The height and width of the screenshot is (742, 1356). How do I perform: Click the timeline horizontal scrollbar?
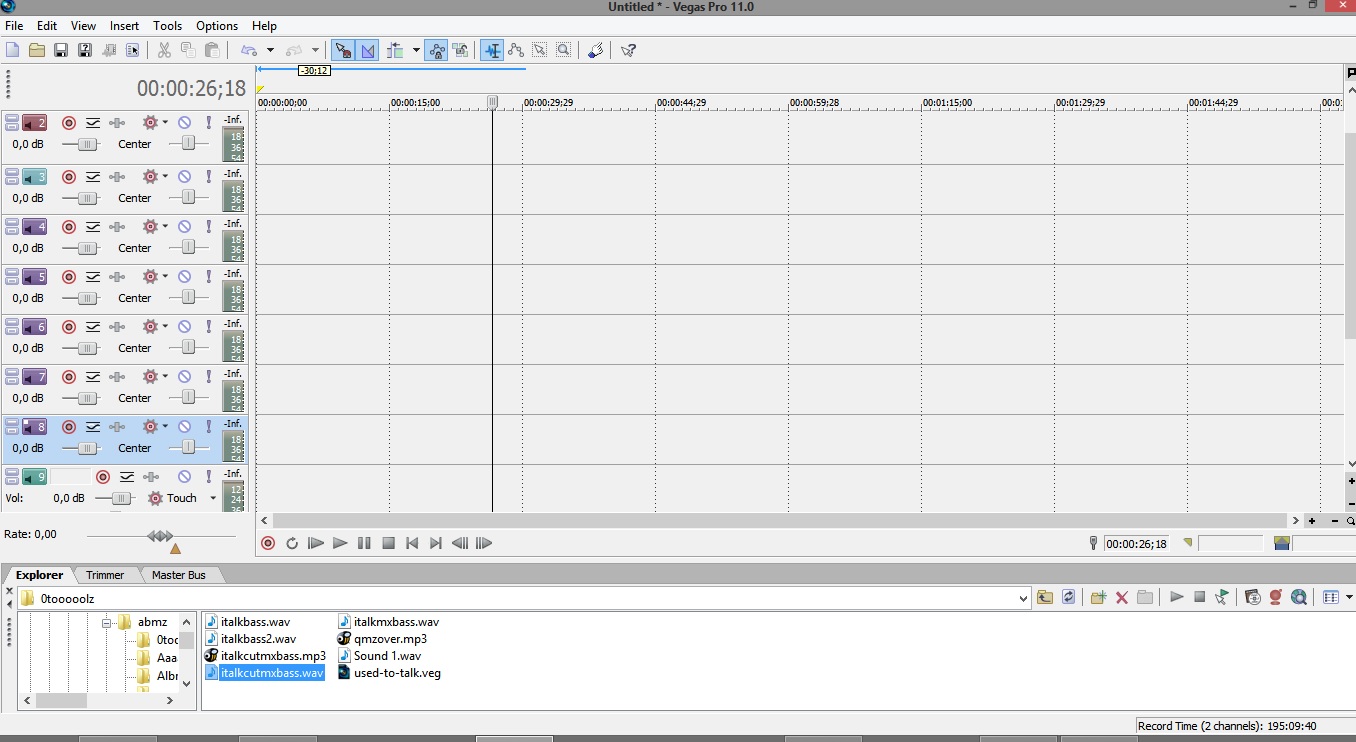coord(779,521)
